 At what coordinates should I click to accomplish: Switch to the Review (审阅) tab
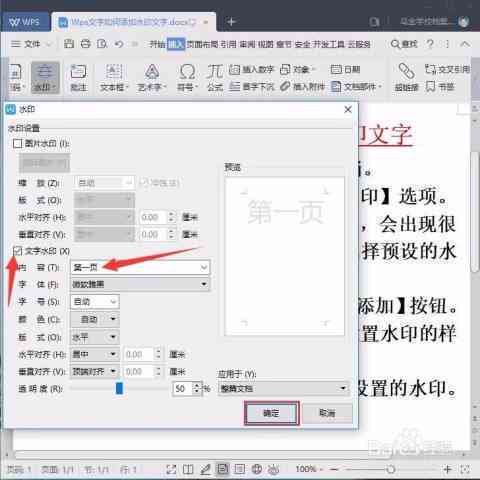pyautogui.click(x=247, y=44)
